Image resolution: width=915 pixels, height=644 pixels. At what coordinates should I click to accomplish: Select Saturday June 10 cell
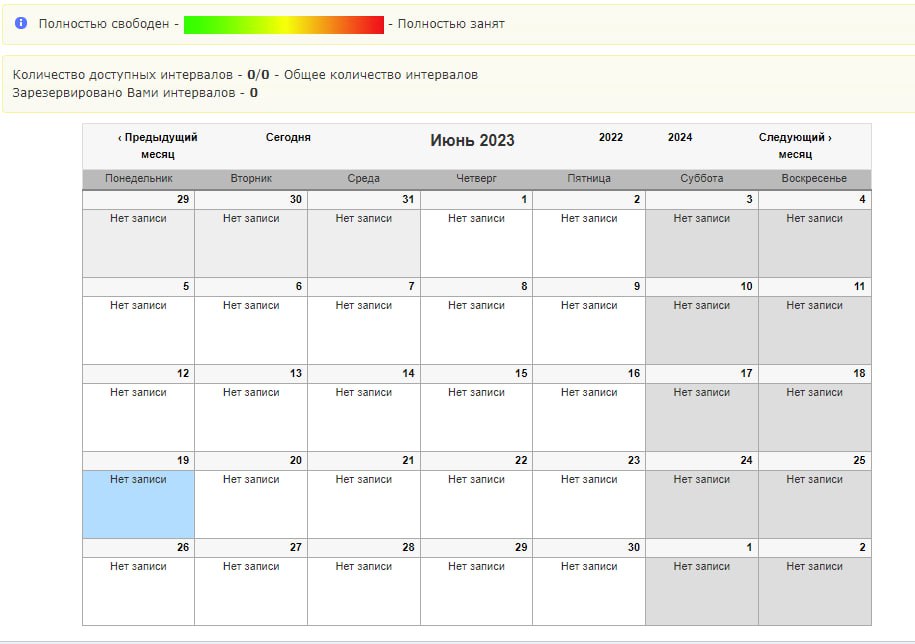click(x=701, y=329)
